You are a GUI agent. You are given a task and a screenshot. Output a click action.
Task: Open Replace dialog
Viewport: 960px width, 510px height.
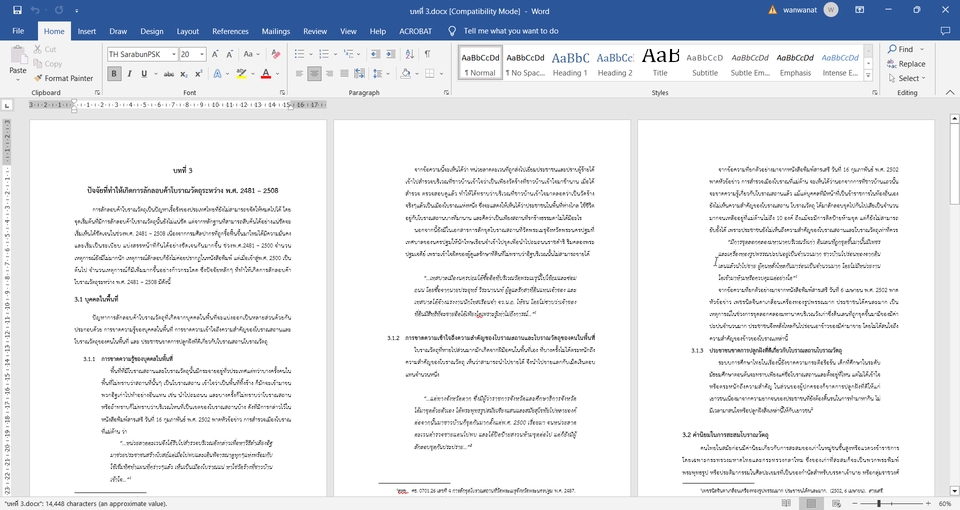(x=906, y=64)
